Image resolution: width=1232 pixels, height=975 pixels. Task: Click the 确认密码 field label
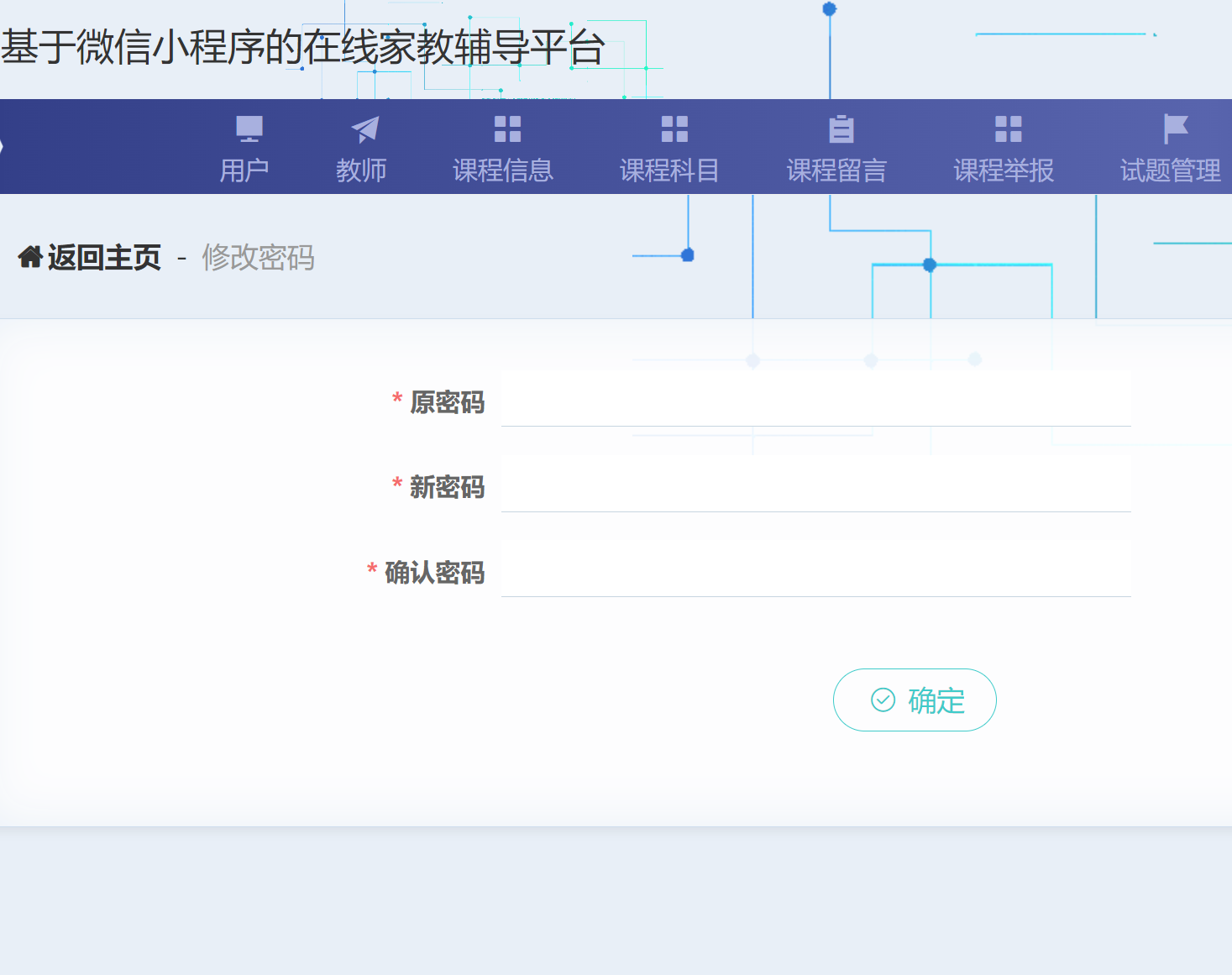pos(434,573)
